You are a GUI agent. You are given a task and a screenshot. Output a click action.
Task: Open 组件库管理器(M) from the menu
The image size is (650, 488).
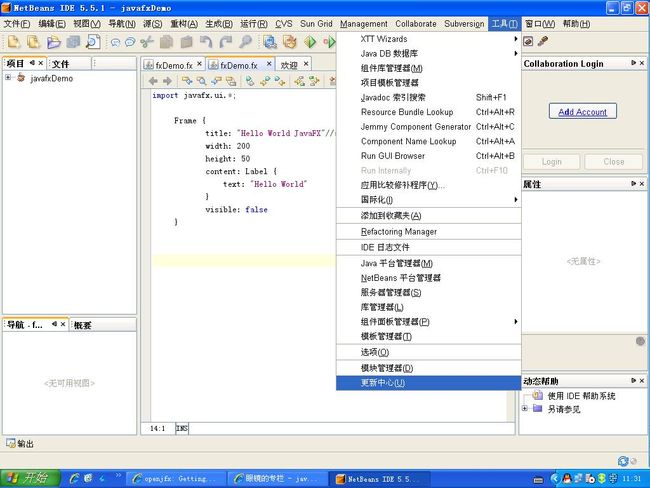(x=428, y=68)
